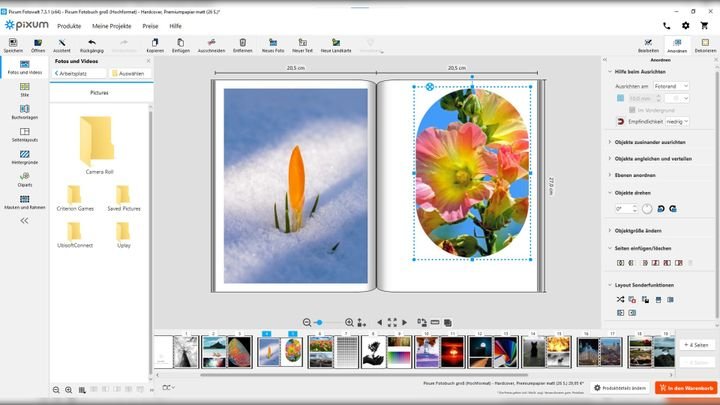Open the Produkte menu
The width and height of the screenshot is (720, 405).
click(69, 25)
